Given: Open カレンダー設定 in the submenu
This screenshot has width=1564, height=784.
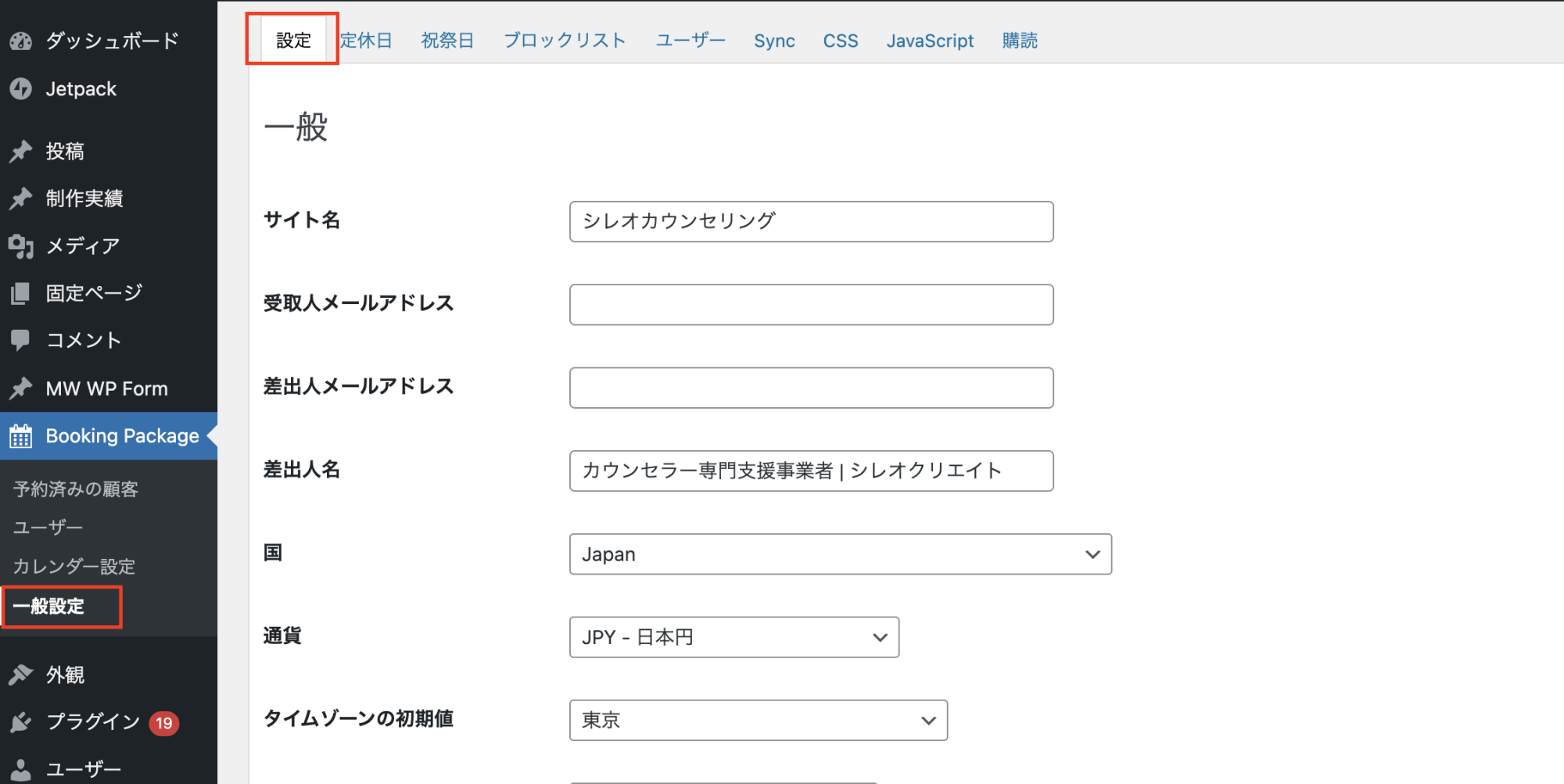Looking at the screenshot, I should (74, 567).
